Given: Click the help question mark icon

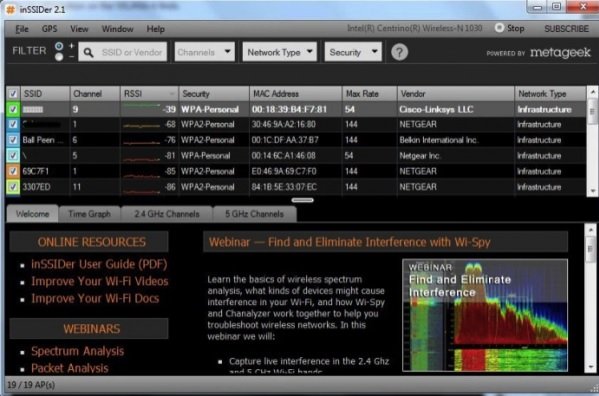Looking at the screenshot, I should tap(399, 52).
